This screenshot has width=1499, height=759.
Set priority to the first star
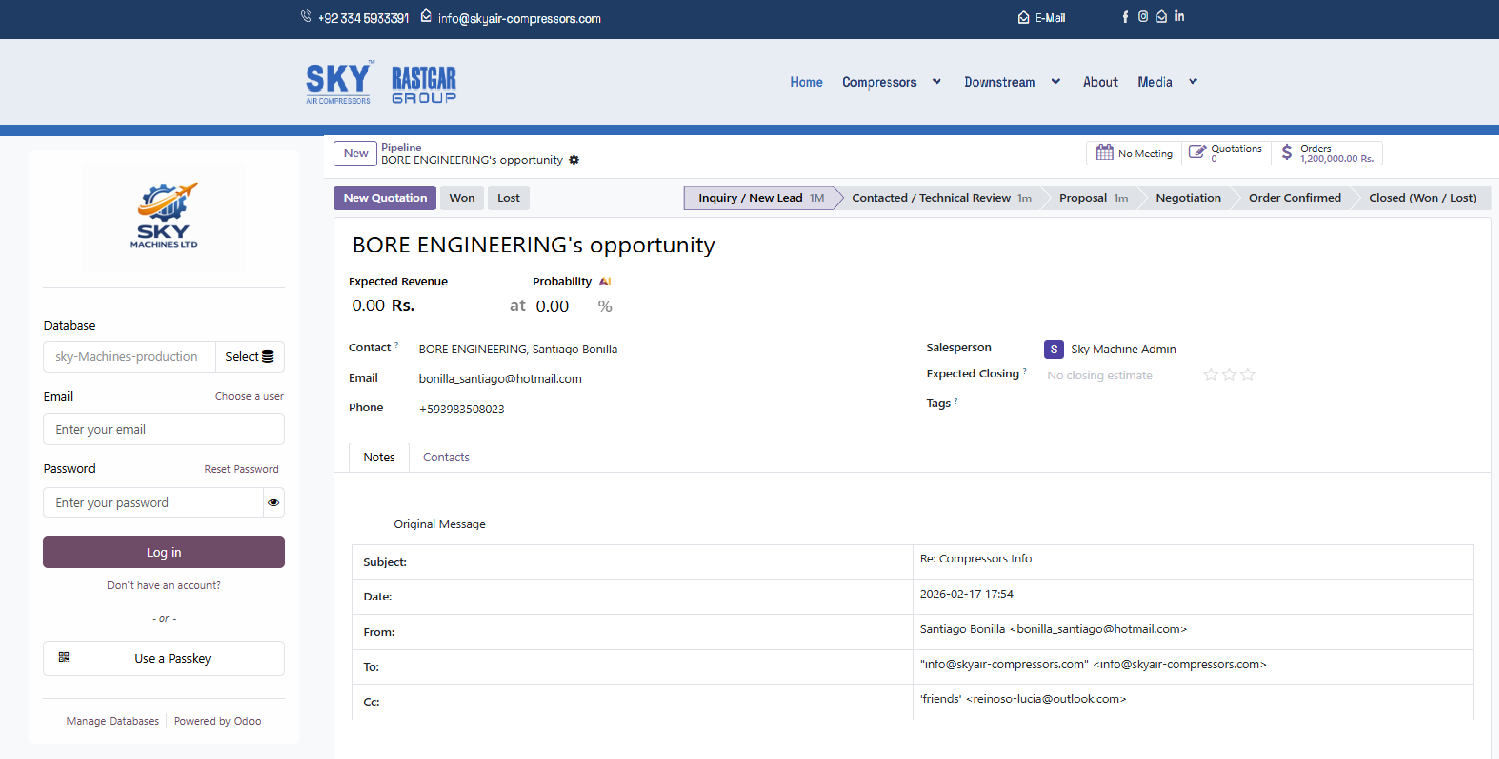click(1211, 375)
